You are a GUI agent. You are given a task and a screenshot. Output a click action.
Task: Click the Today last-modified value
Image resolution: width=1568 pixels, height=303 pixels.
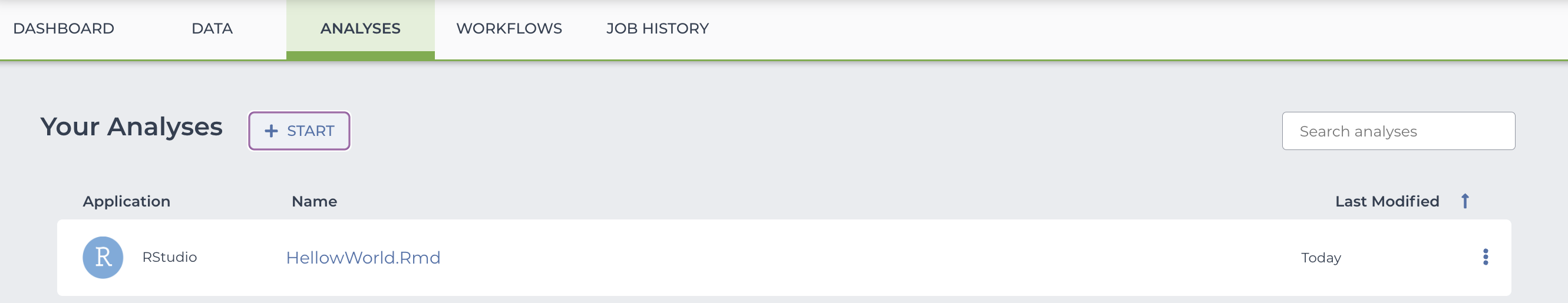click(1322, 258)
